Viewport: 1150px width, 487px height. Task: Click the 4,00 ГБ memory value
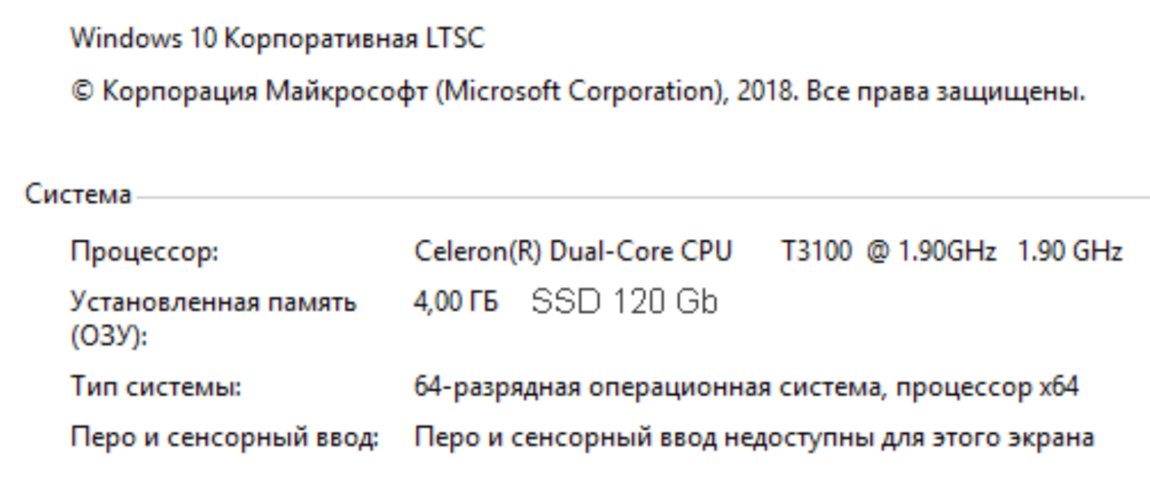(x=455, y=302)
